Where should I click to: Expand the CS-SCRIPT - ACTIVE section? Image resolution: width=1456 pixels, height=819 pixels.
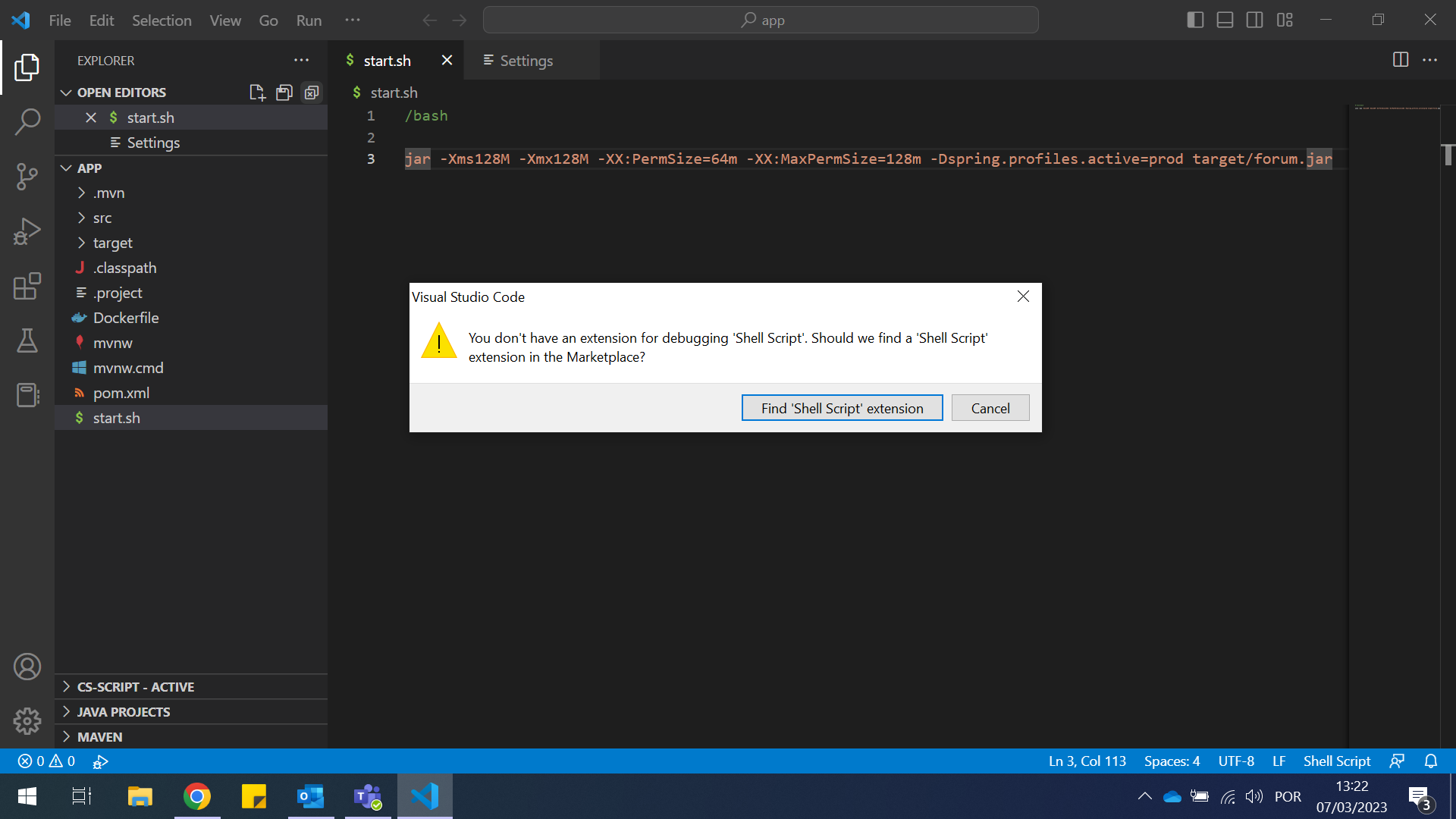coord(191,687)
